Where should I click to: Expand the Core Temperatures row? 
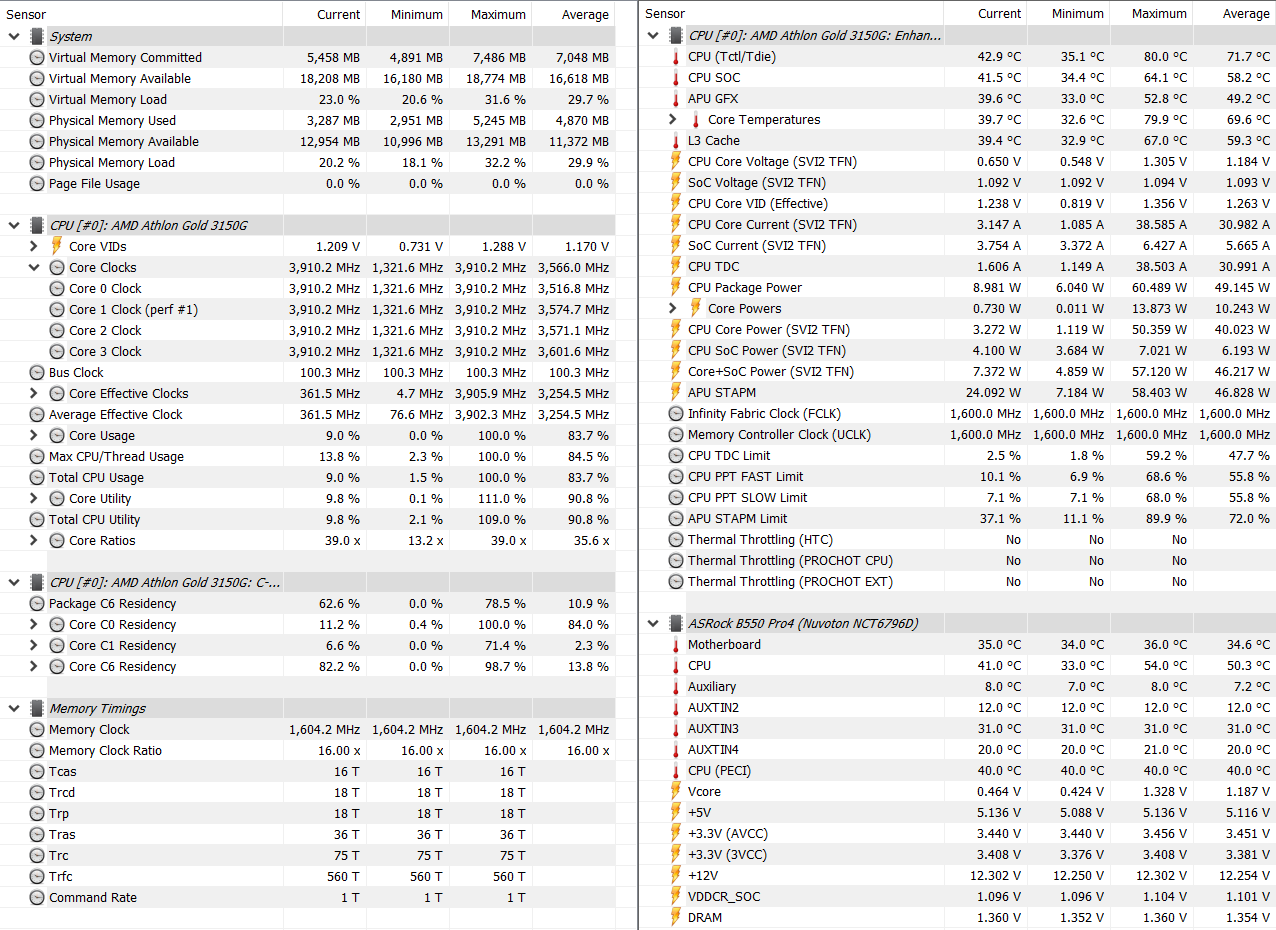point(673,120)
